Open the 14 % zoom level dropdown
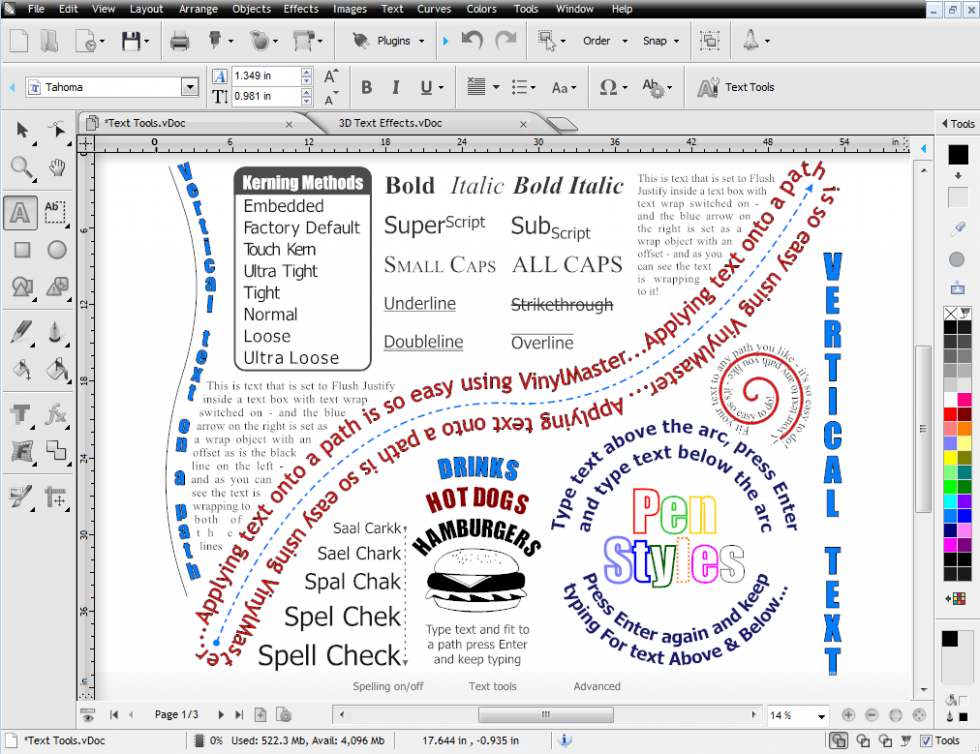980x754 pixels. pos(821,716)
